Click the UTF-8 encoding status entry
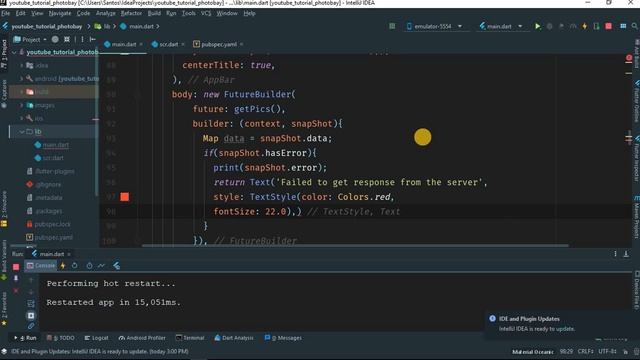 (x=607, y=351)
